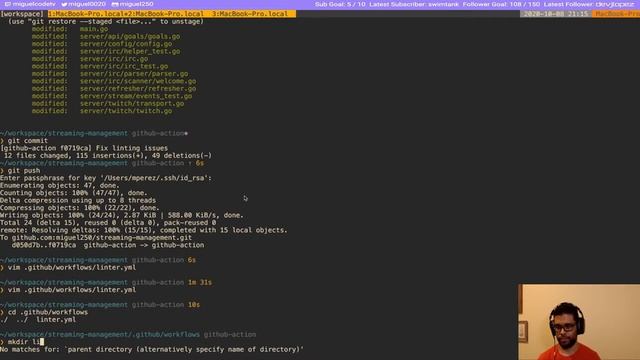Click server/irc/irc.go file path
The height and width of the screenshot is (360, 640).
point(114,59)
